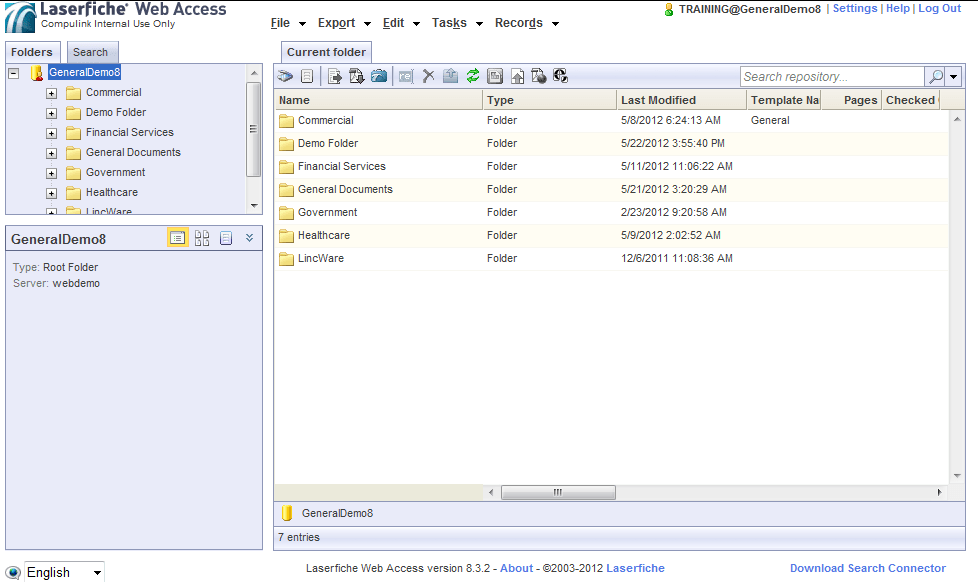Switch to the Search tab
The width and height of the screenshot is (978, 582).
(x=92, y=51)
